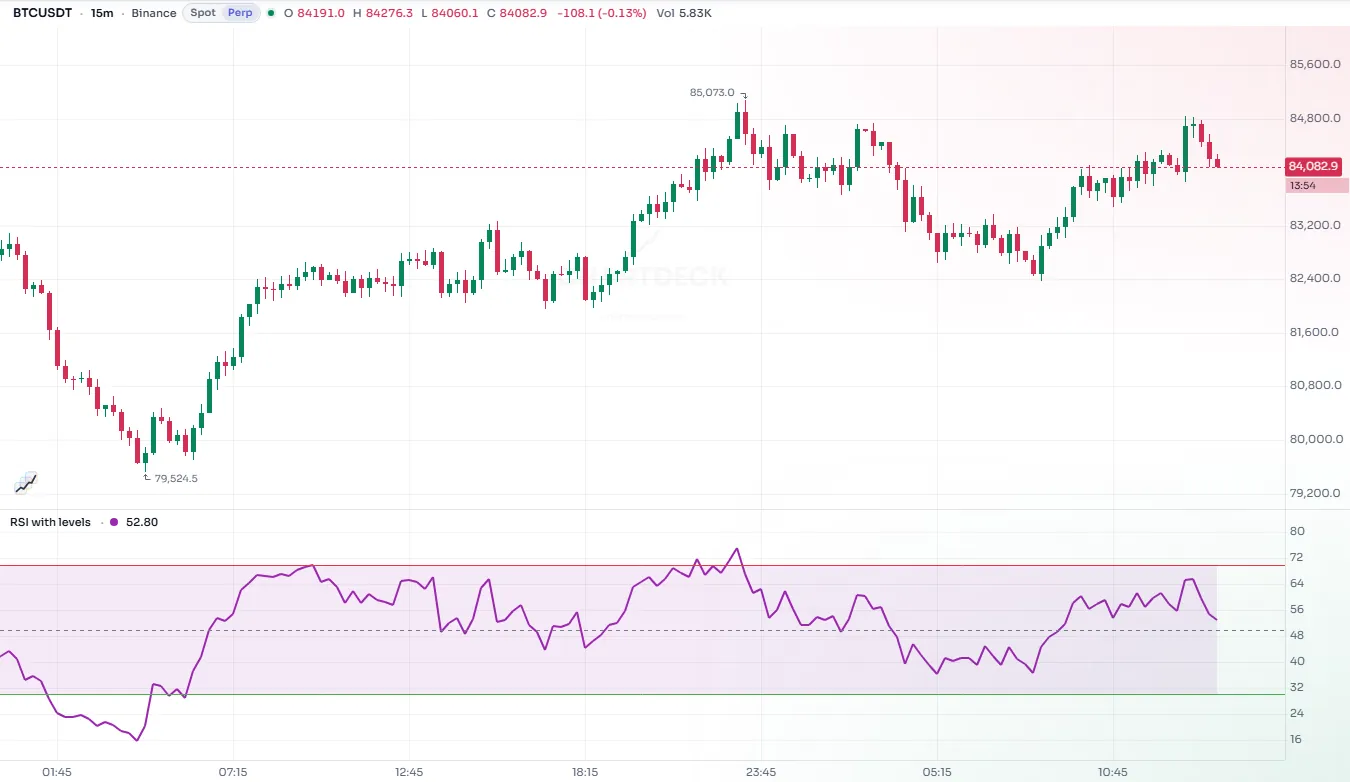Click the 80,800.0 price axis label
The image size is (1350, 782).
pyautogui.click(x=1315, y=385)
